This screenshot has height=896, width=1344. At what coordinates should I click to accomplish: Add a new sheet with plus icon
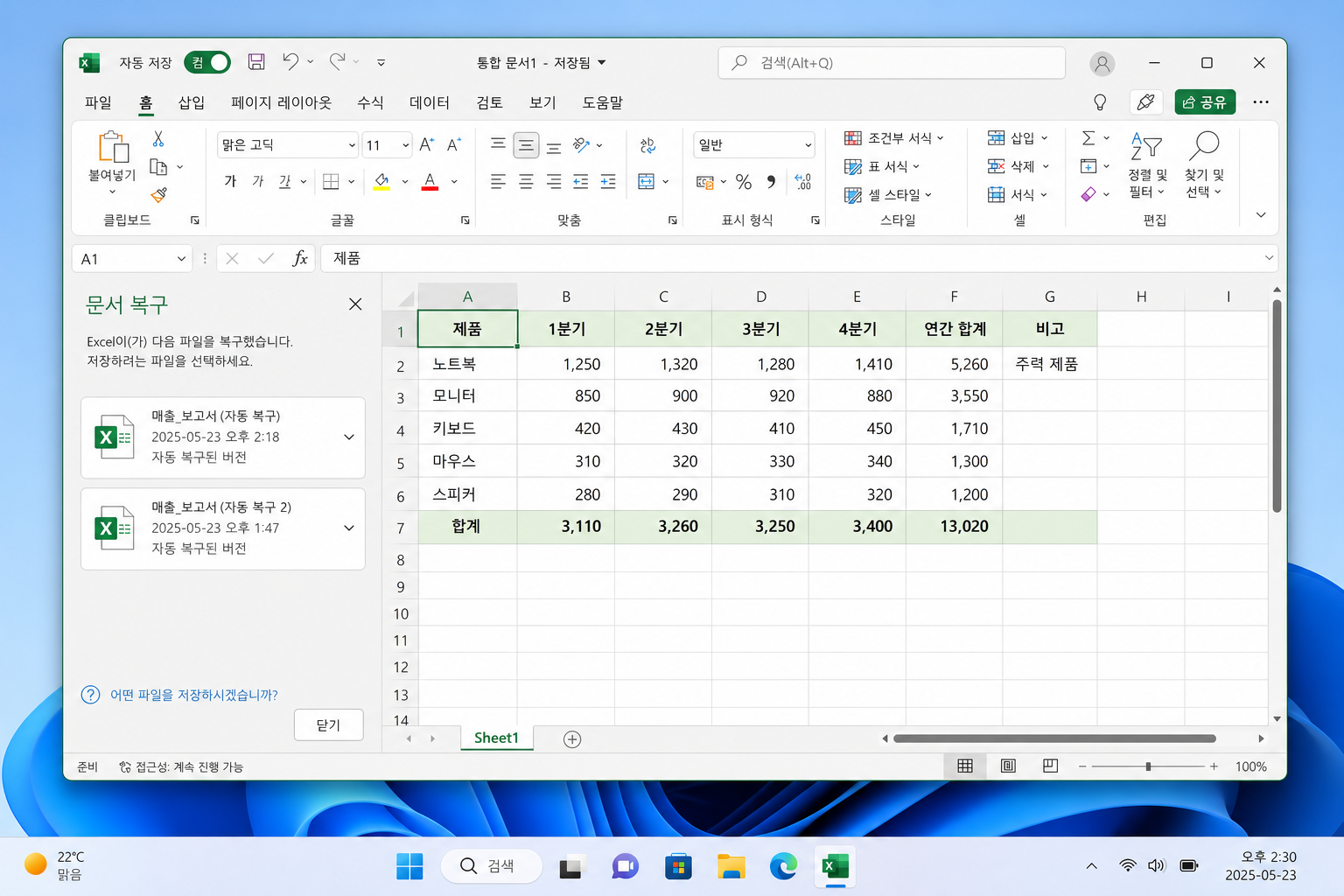pos(572,739)
